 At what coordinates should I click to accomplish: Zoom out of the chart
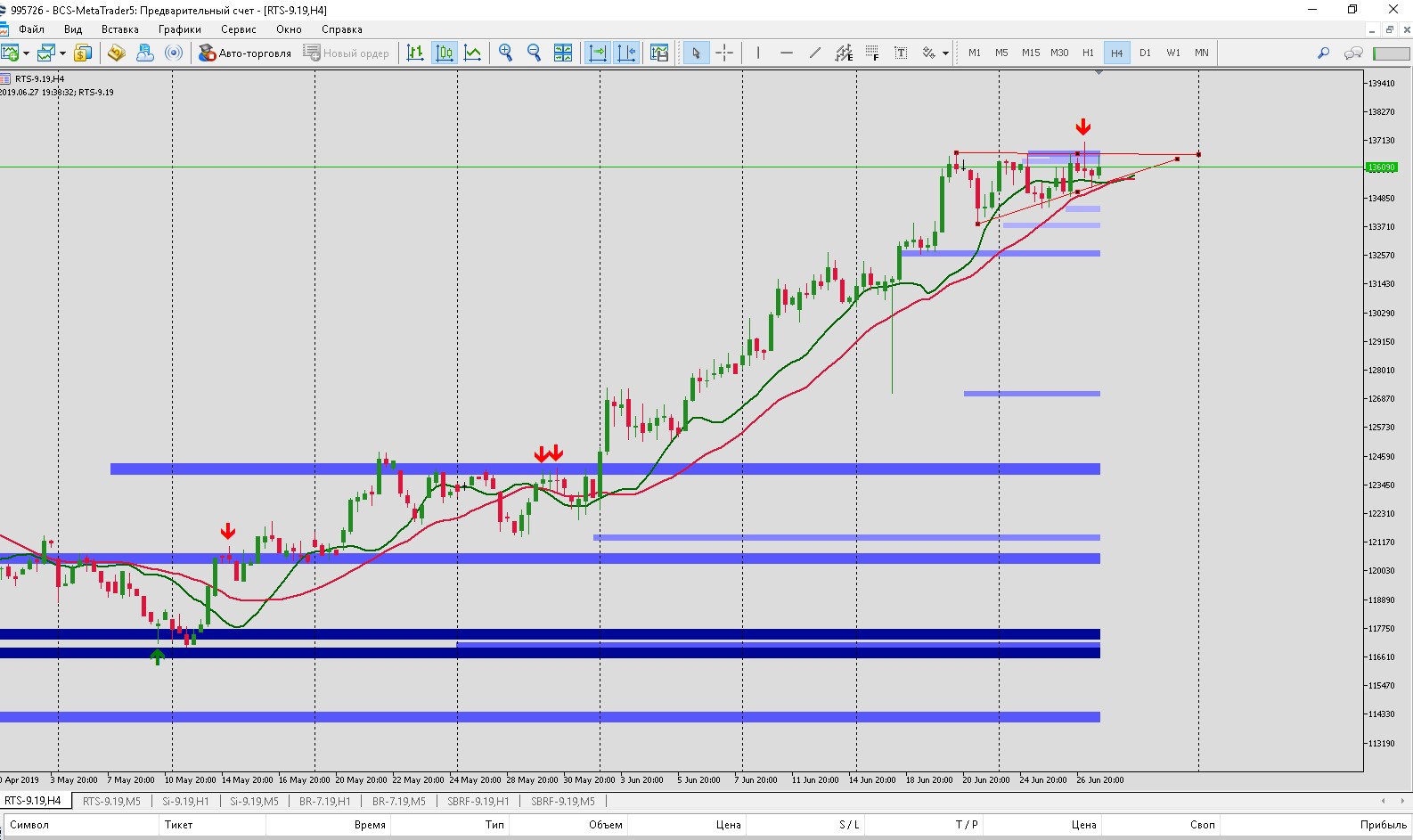pos(535,53)
